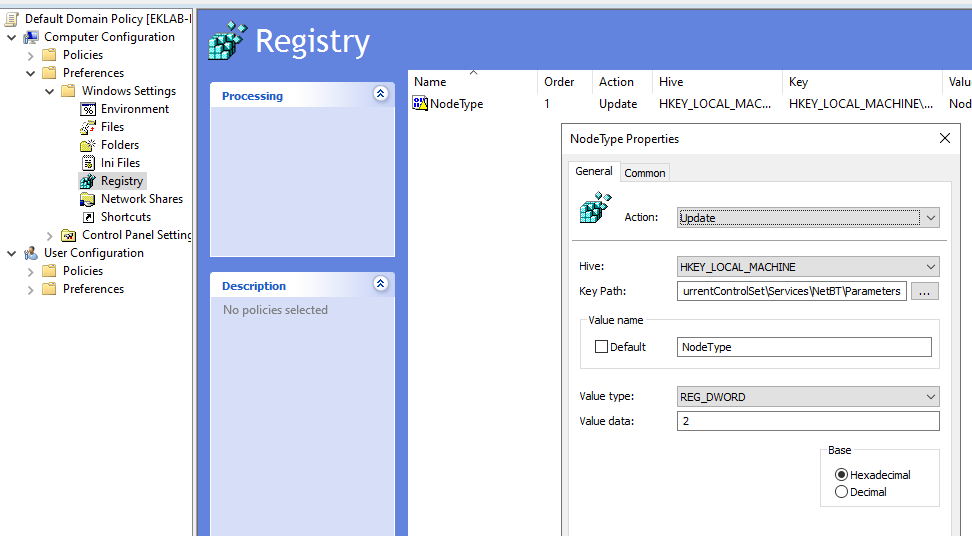
Task: Select the Network Shares icon
Action: point(88,199)
